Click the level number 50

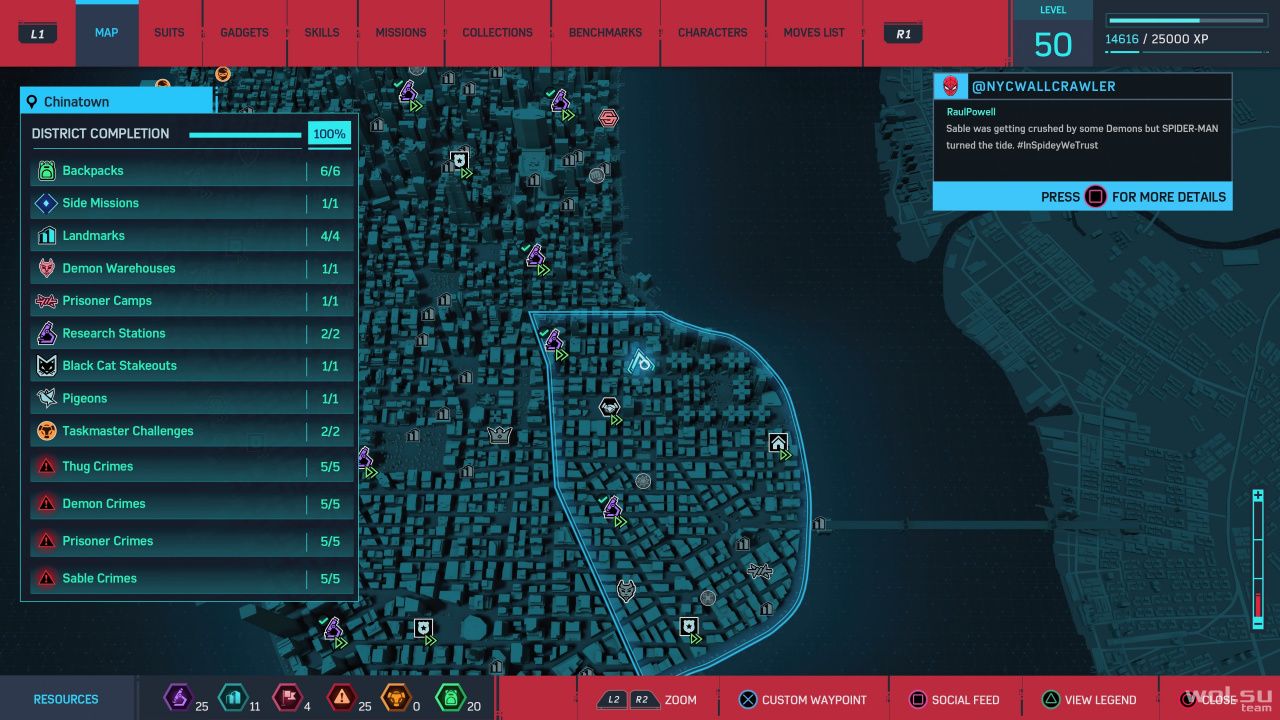(x=1053, y=44)
